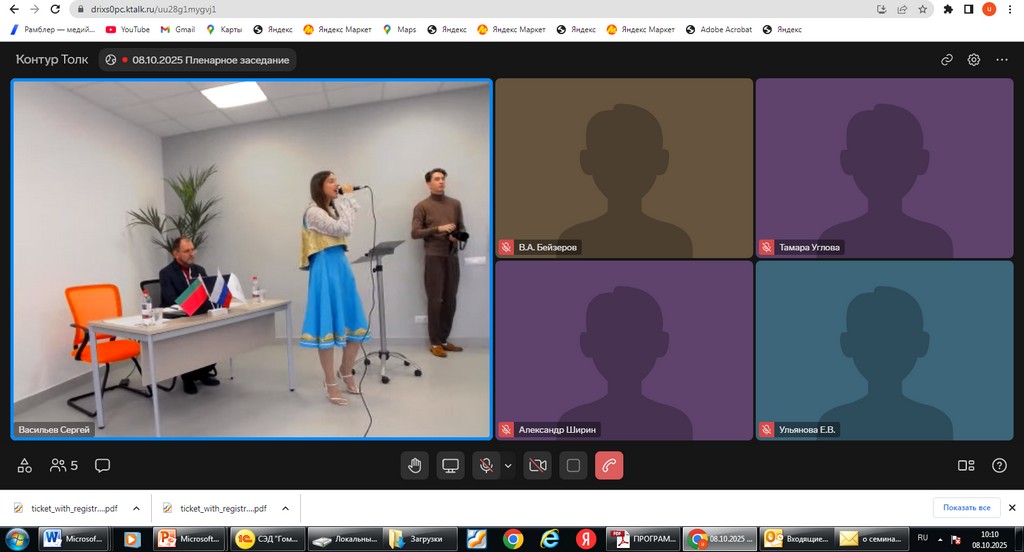Image resolution: width=1024 pixels, height=552 pixels.
Task: Expand first ticket_with_registr PDF download menu
Action: click(135, 508)
